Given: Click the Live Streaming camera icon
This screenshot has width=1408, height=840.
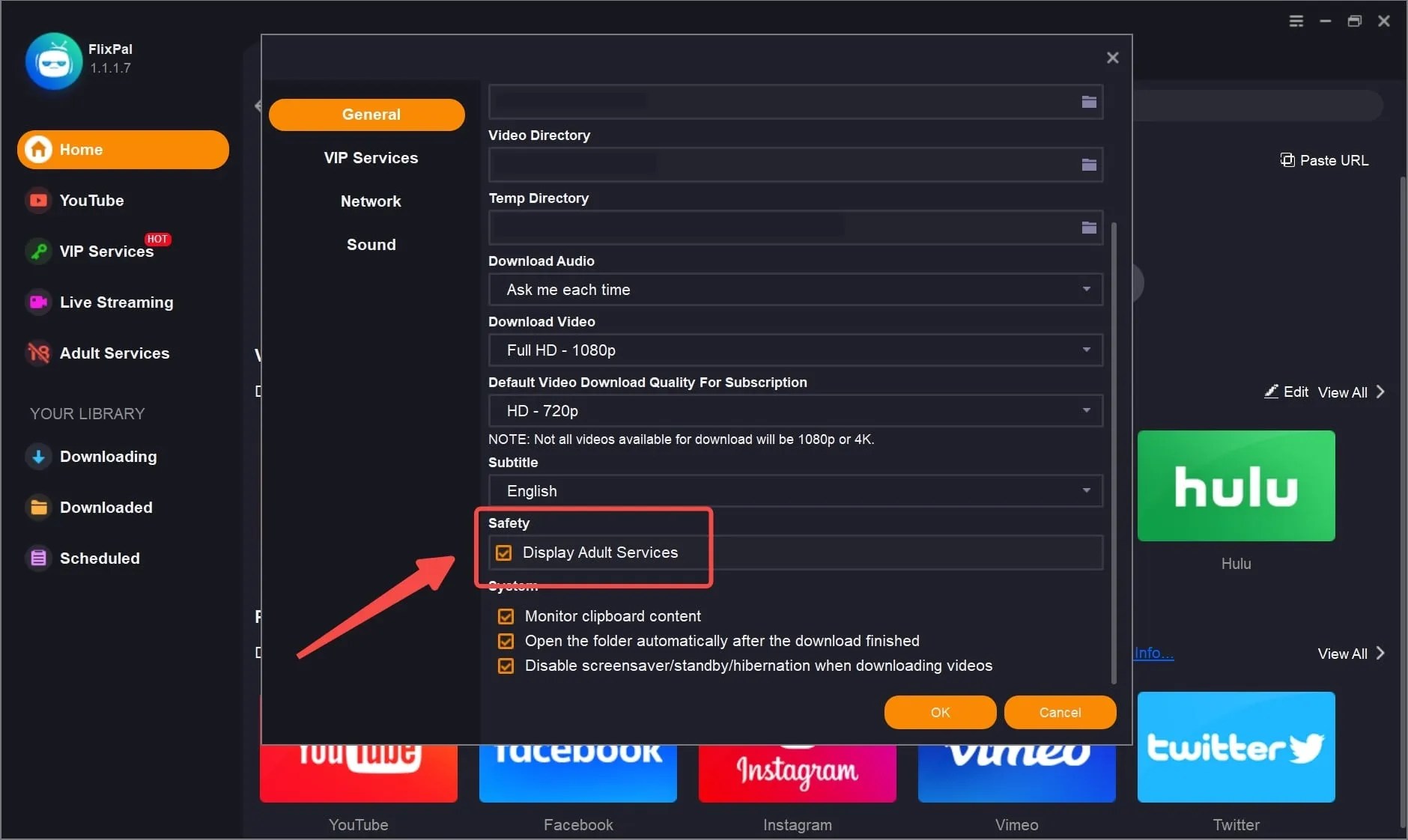Looking at the screenshot, I should [x=38, y=302].
